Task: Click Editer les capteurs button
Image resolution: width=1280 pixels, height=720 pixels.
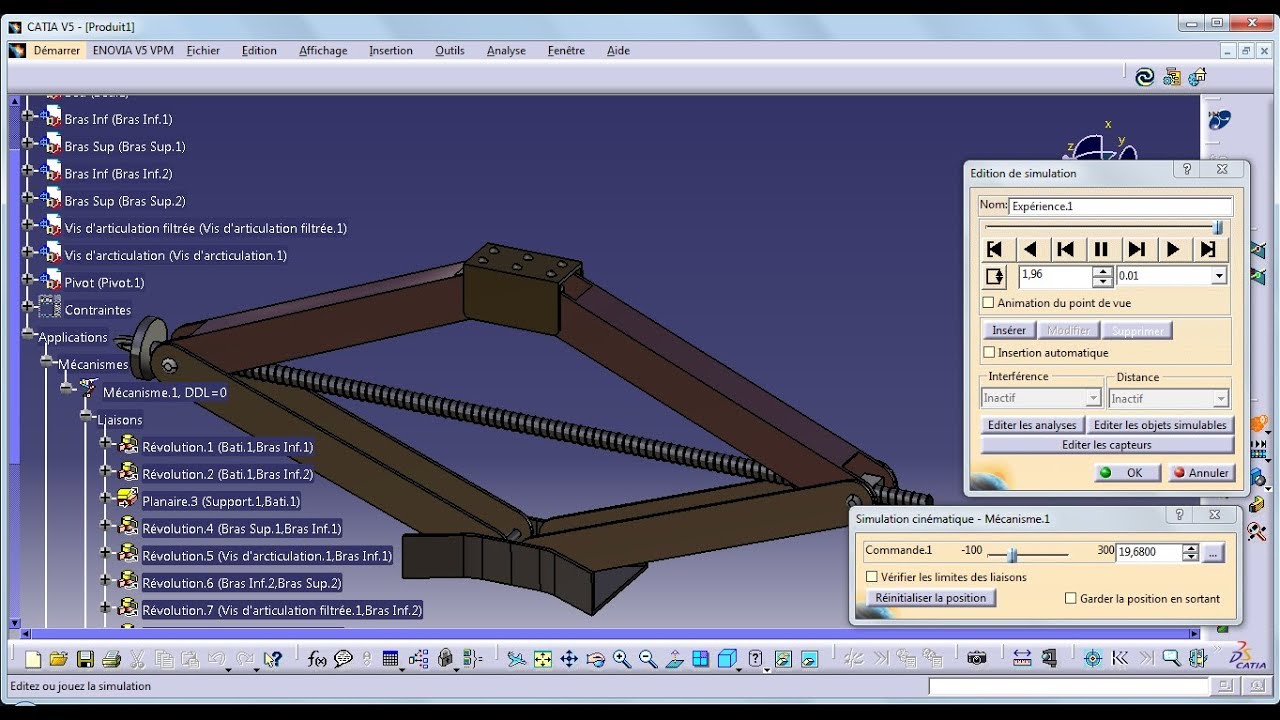Action: pyautogui.click(x=1107, y=445)
